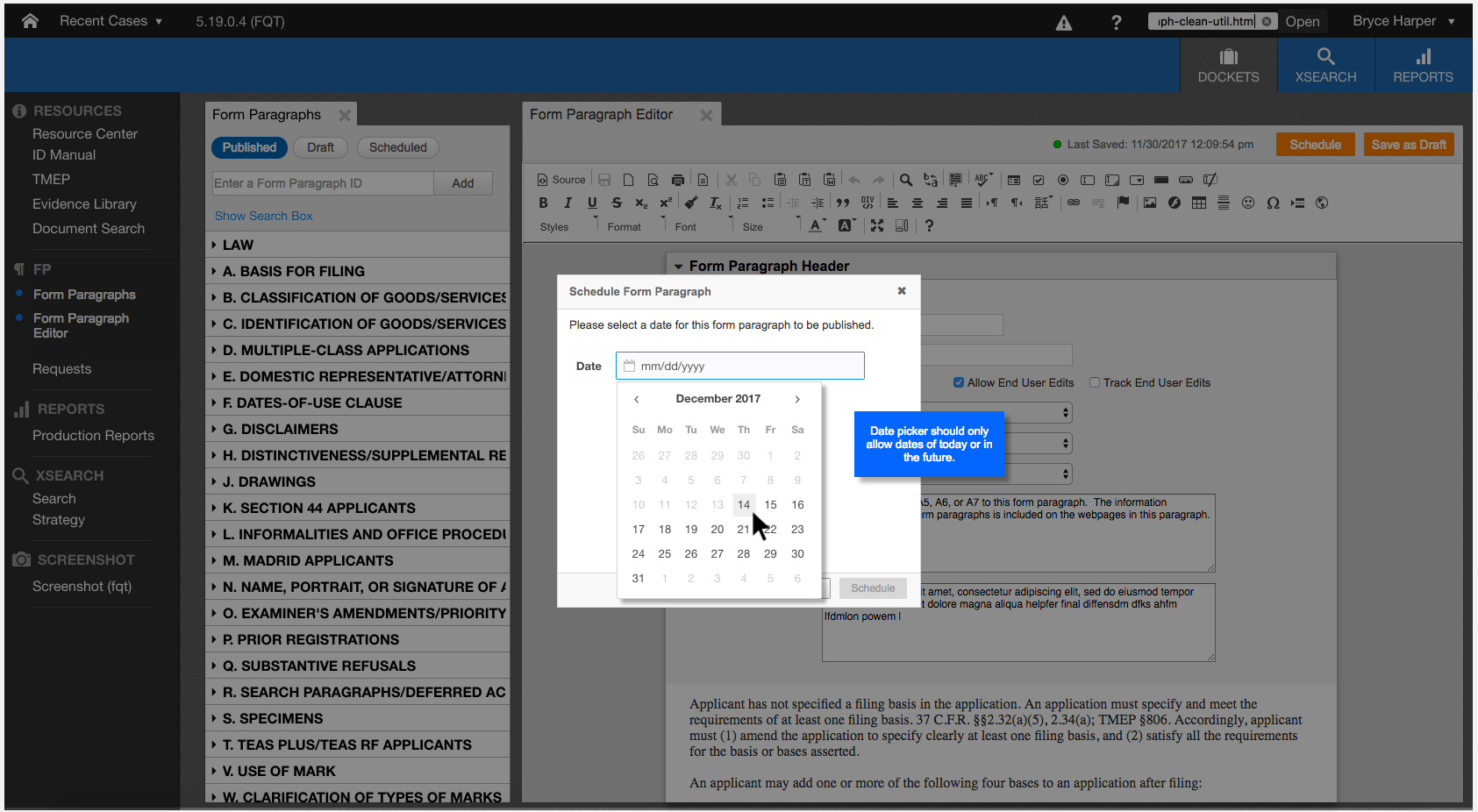This screenshot has width=1478, height=812.
Task: Insert a checkbox form element
Action: click(1039, 180)
